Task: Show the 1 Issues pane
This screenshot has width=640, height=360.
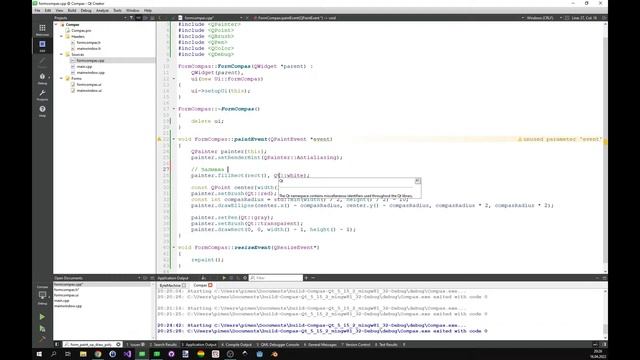Action: (x=136, y=344)
